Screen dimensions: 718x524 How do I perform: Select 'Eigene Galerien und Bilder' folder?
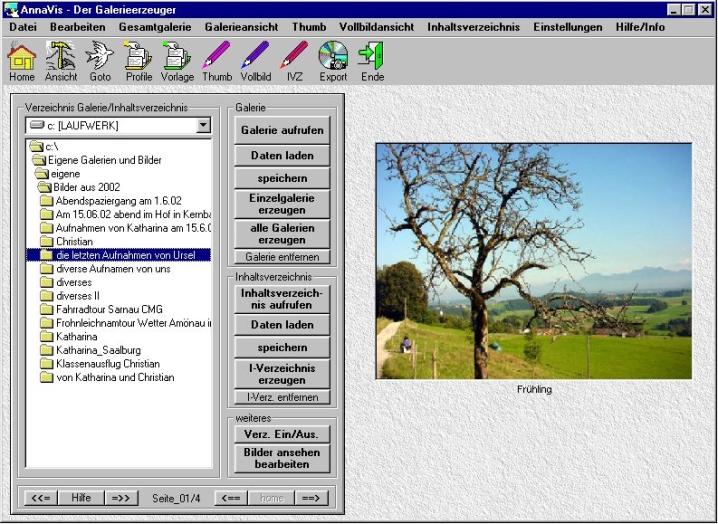pos(104,160)
